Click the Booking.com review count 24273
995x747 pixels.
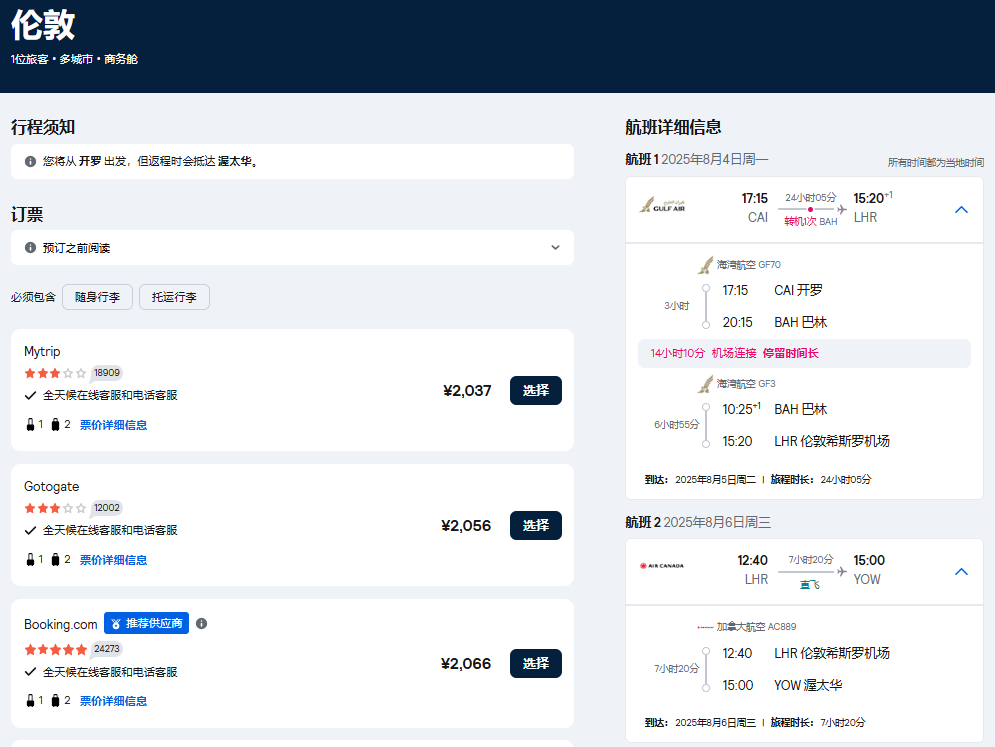(107, 649)
